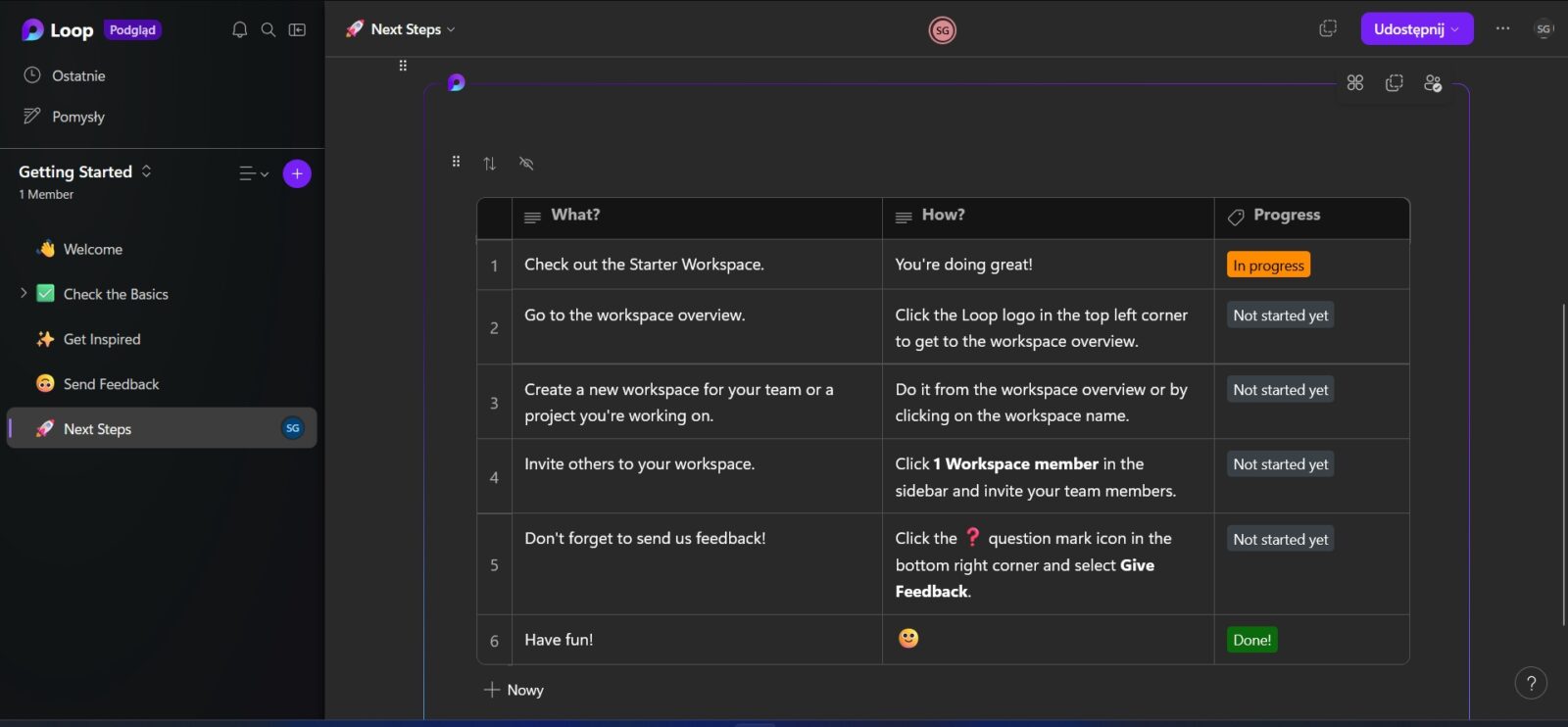Click the Udostępnij share button
1568x727 pixels.
(1408, 29)
